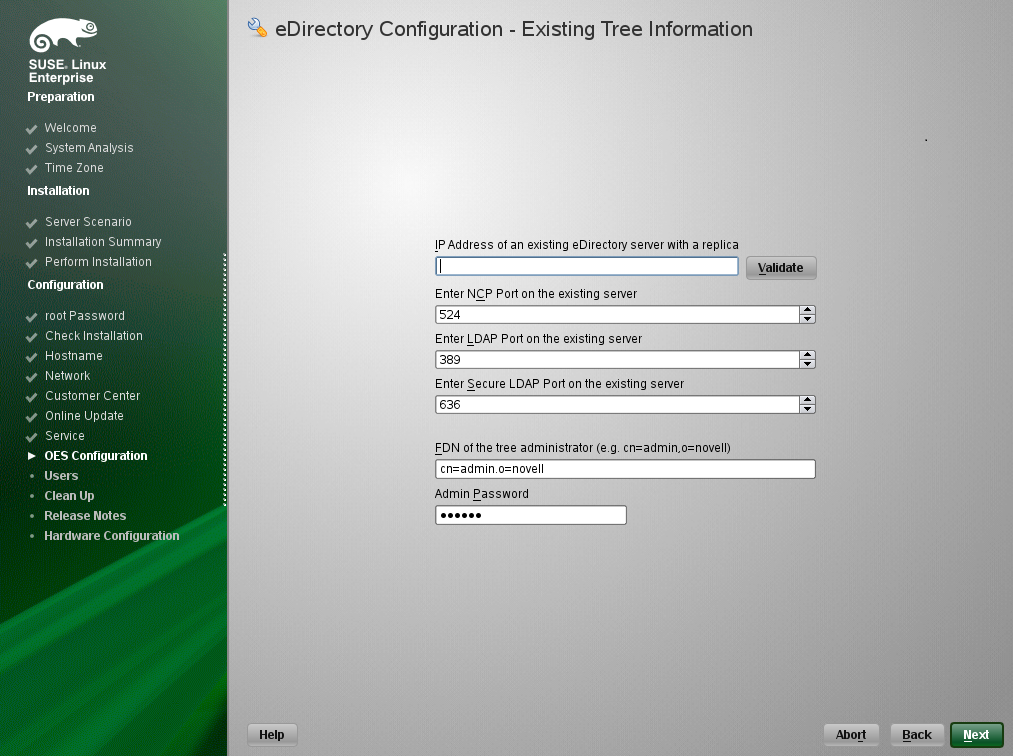The image size is (1013, 756).
Task: Decrease the NCP Port value
Action: coord(807,319)
